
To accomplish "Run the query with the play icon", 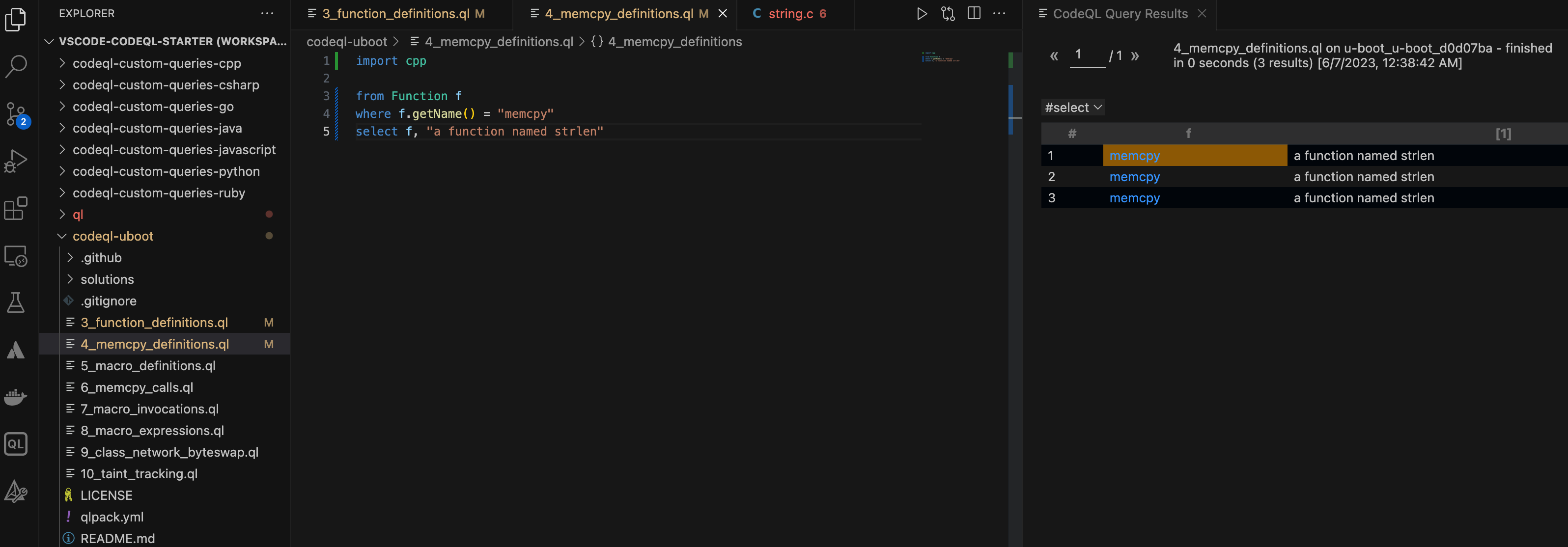I will [922, 13].
